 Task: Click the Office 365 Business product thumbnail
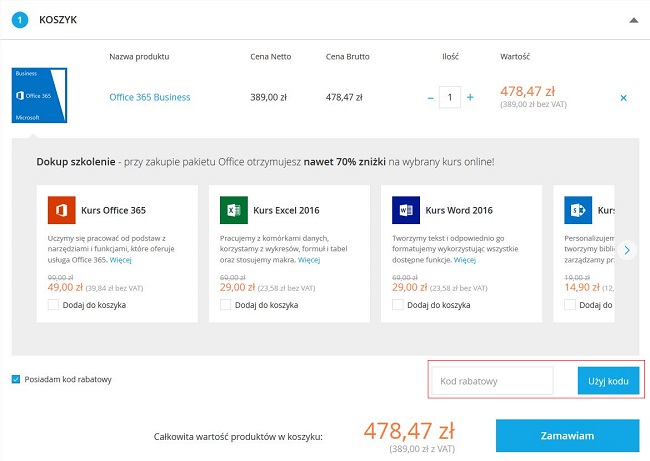39,97
